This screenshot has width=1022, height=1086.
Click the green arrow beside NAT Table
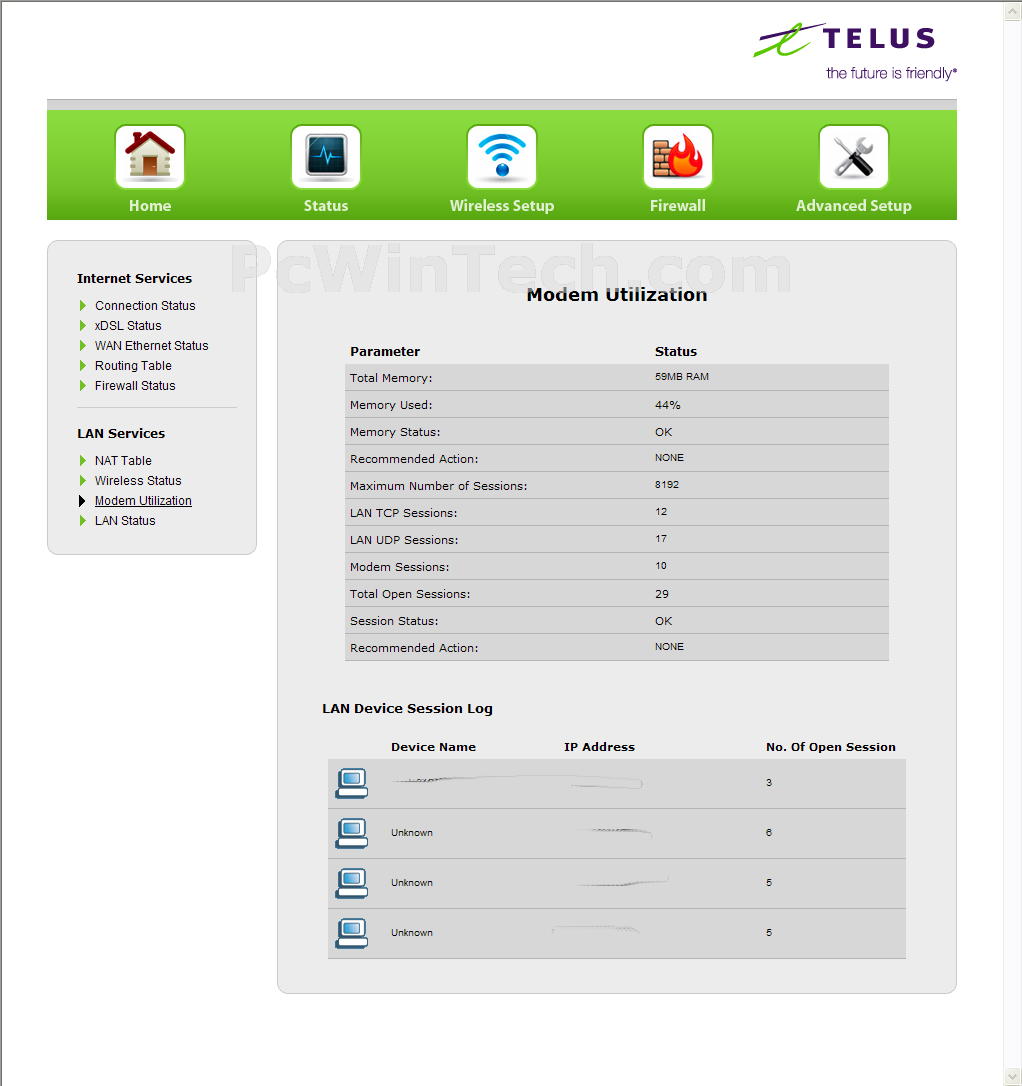pyautogui.click(x=83, y=461)
